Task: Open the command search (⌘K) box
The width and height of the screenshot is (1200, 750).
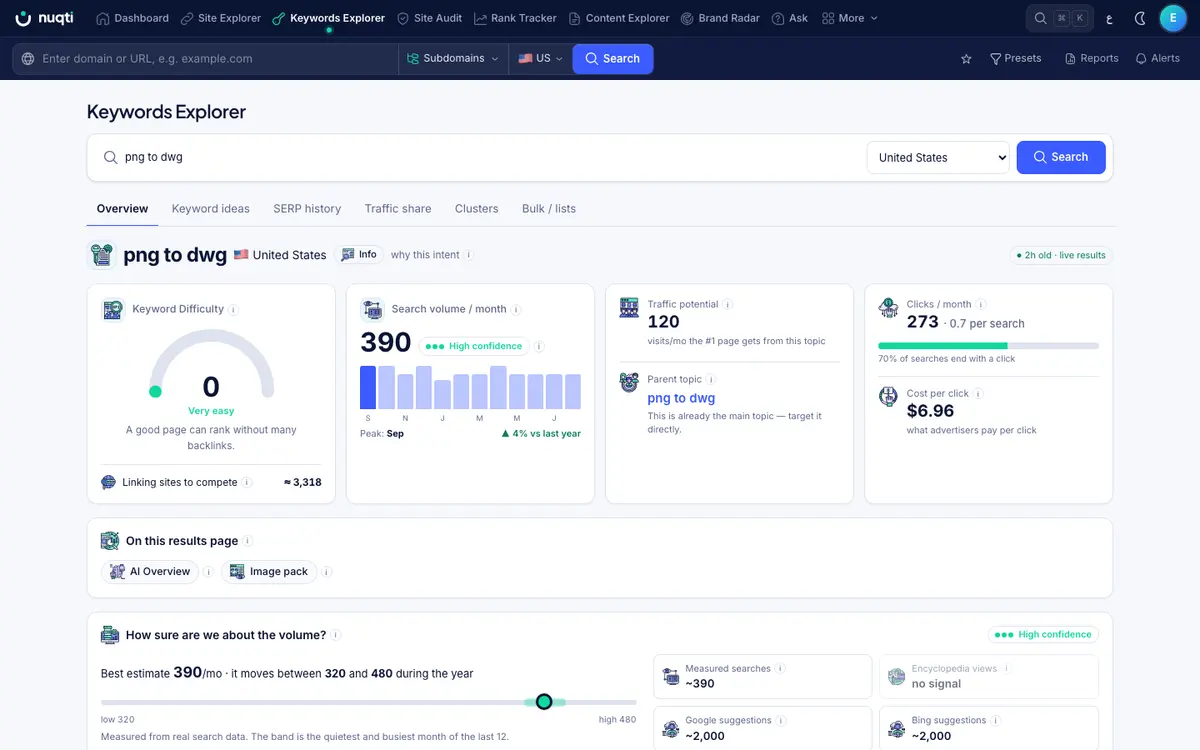Action: [x=1059, y=18]
